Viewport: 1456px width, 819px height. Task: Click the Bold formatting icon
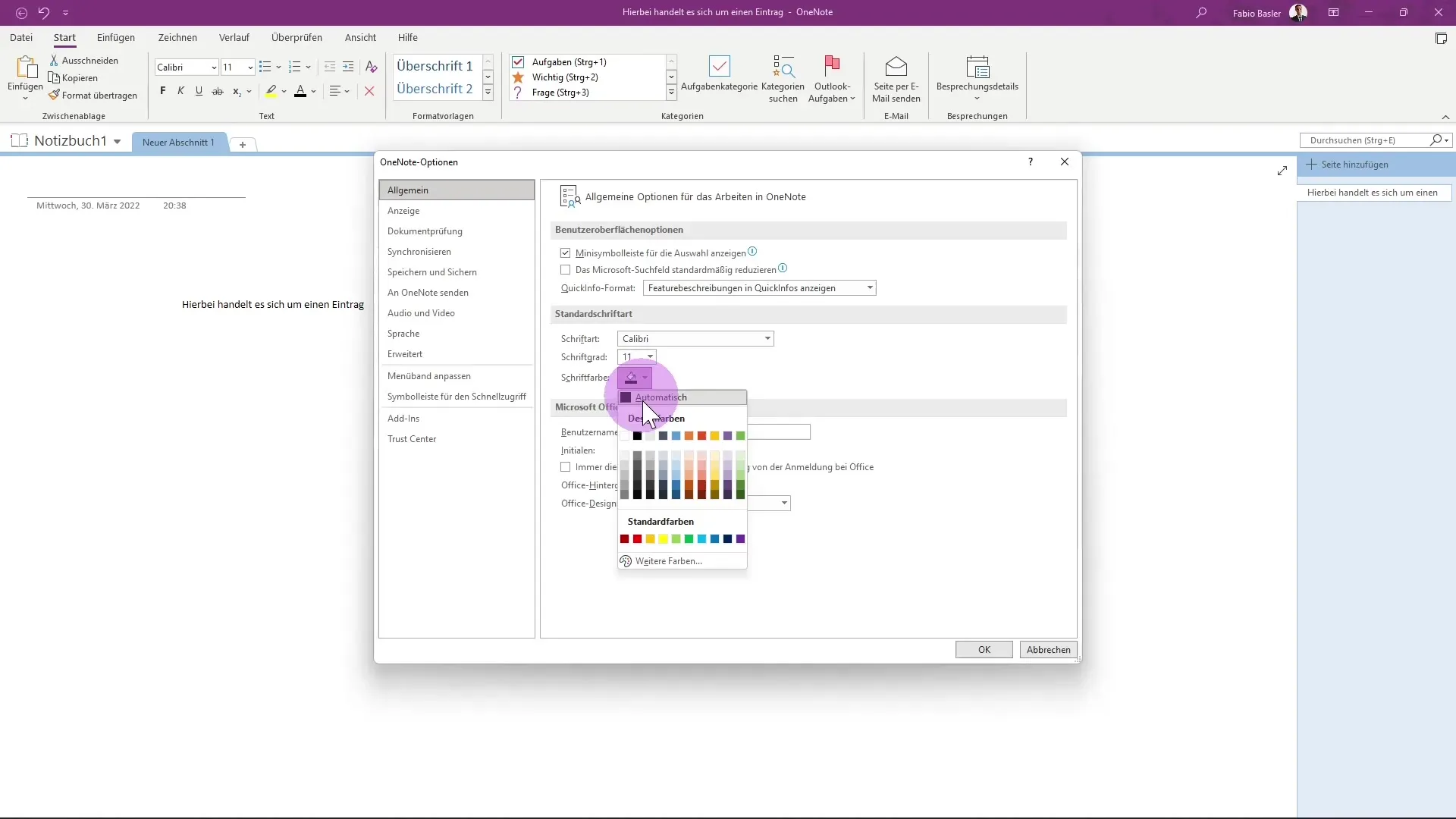162,91
